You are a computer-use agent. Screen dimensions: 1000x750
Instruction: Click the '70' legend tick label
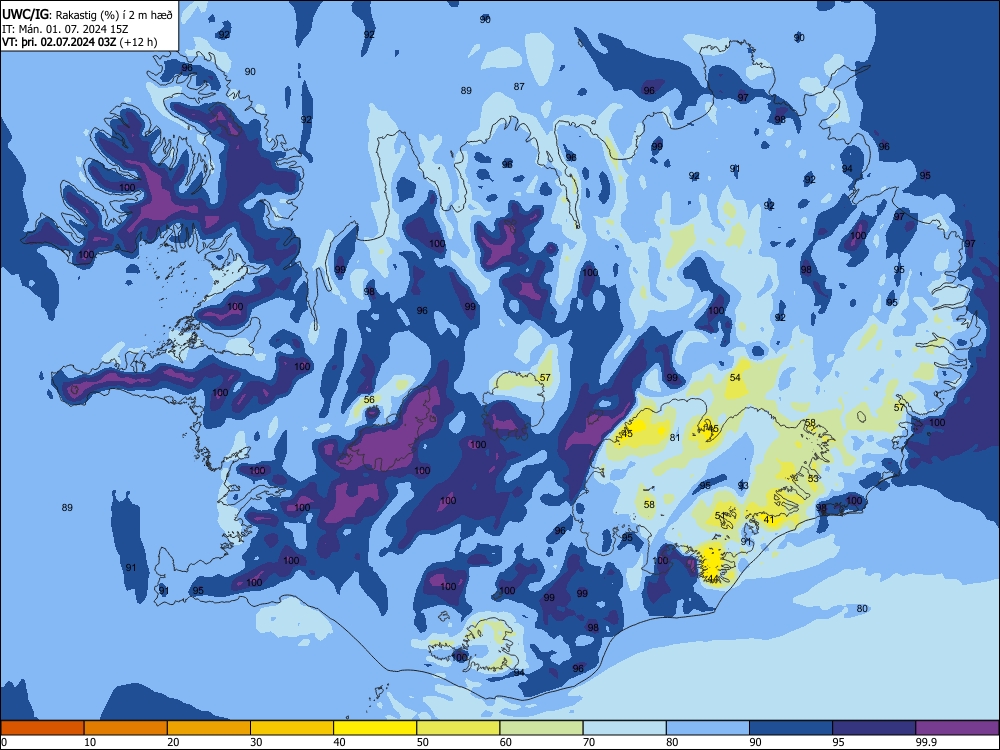click(x=589, y=742)
